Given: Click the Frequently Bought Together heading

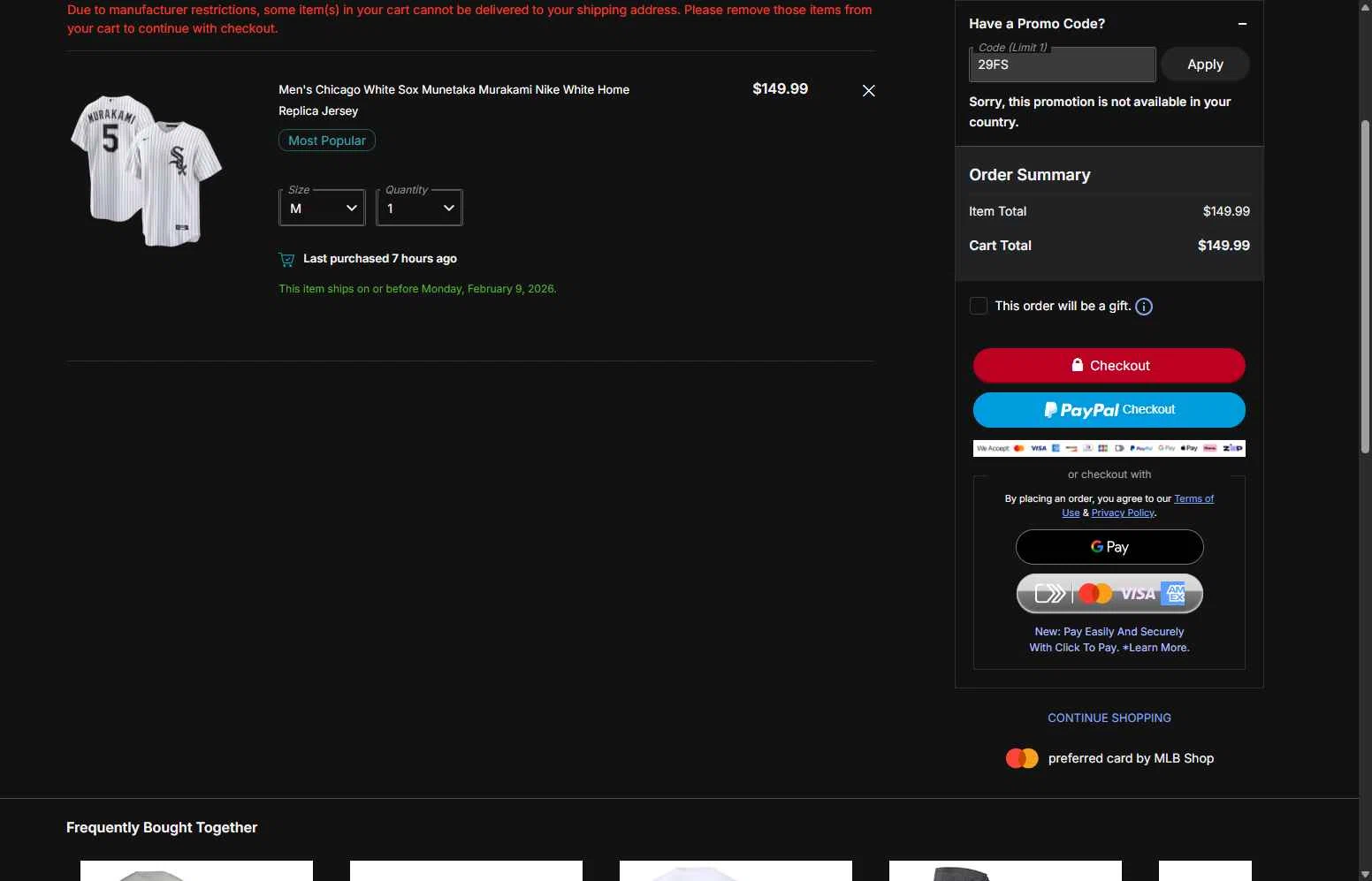Looking at the screenshot, I should click(162, 828).
